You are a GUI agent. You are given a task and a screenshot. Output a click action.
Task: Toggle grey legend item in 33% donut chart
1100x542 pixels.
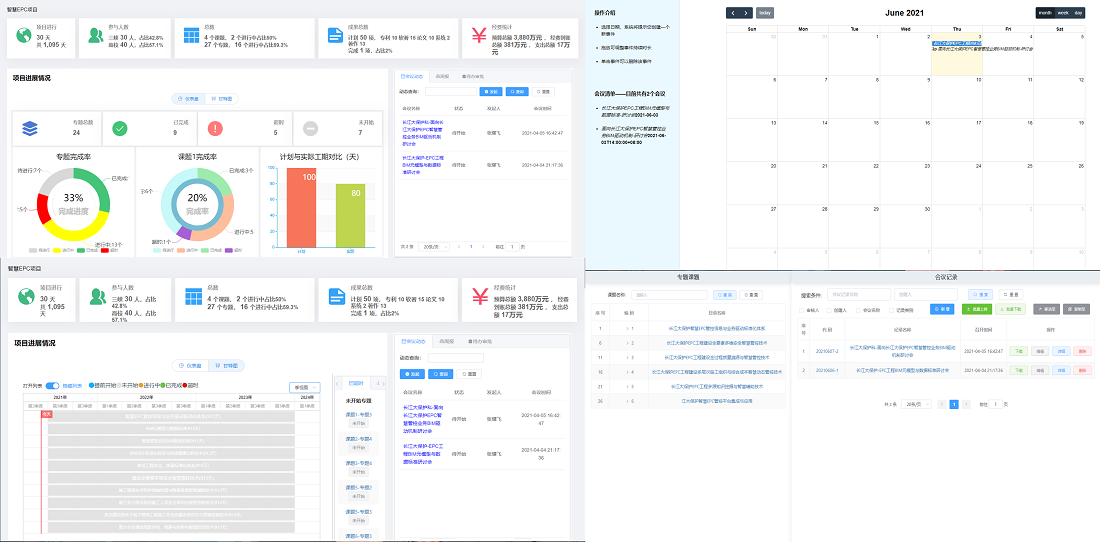(x=40, y=250)
